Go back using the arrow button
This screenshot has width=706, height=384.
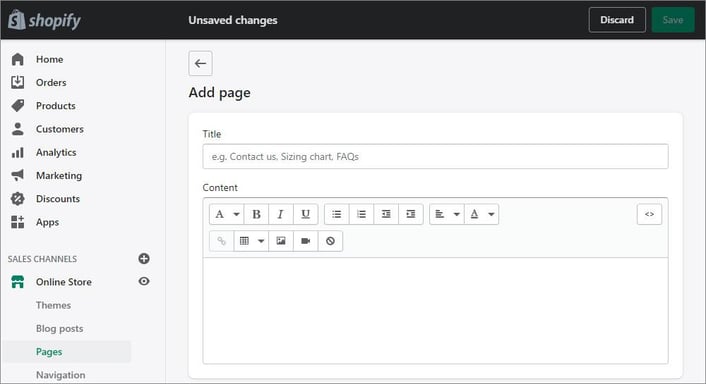tap(200, 63)
